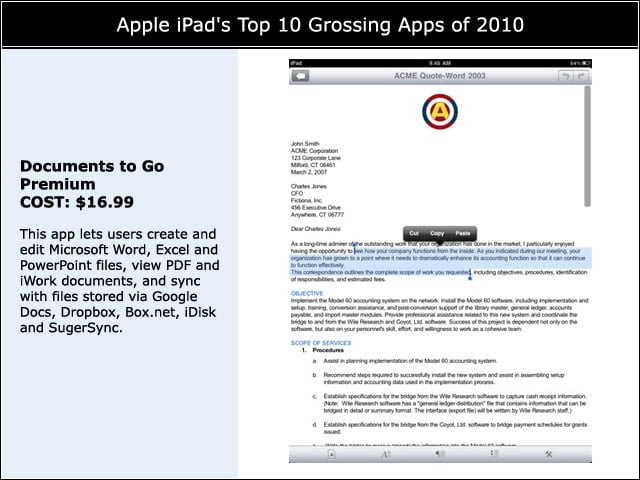Screen dimensions: 640x480
Task: Click '456 Executive Drive' address line
Action: [x=316, y=207]
